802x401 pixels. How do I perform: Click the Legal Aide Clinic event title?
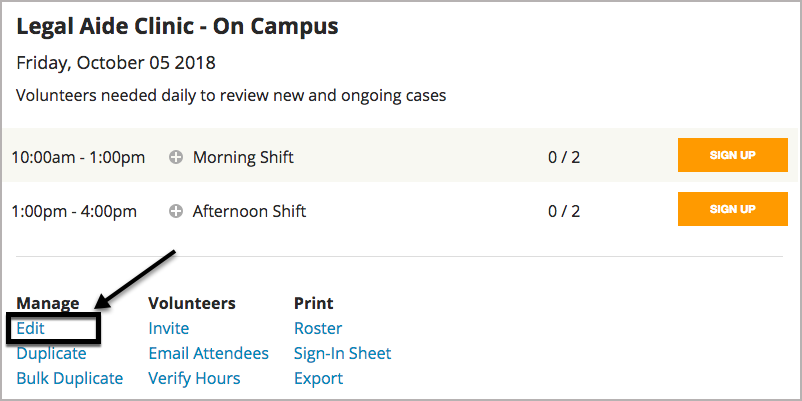pyautogui.click(x=177, y=26)
